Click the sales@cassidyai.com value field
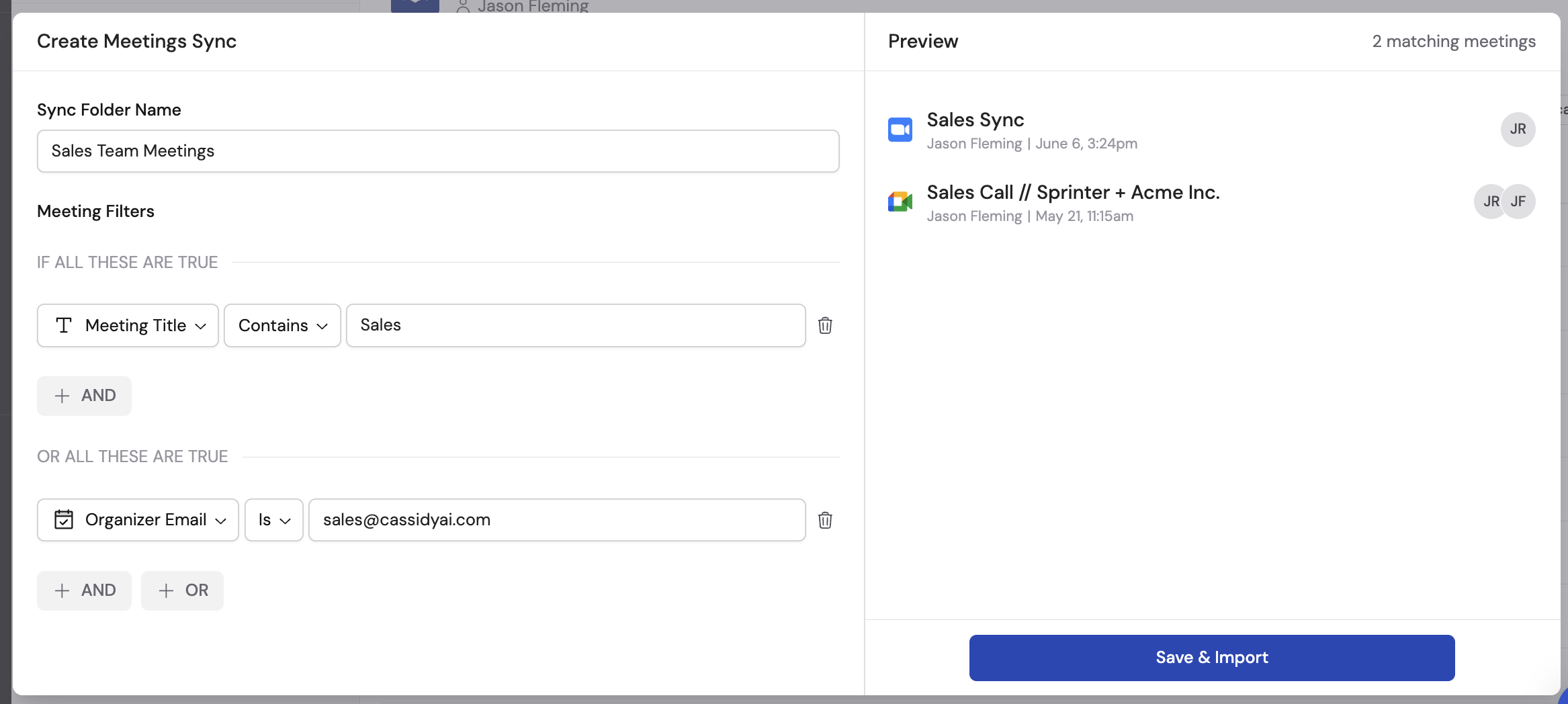This screenshot has width=1568, height=704. click(x=556, y=519)
